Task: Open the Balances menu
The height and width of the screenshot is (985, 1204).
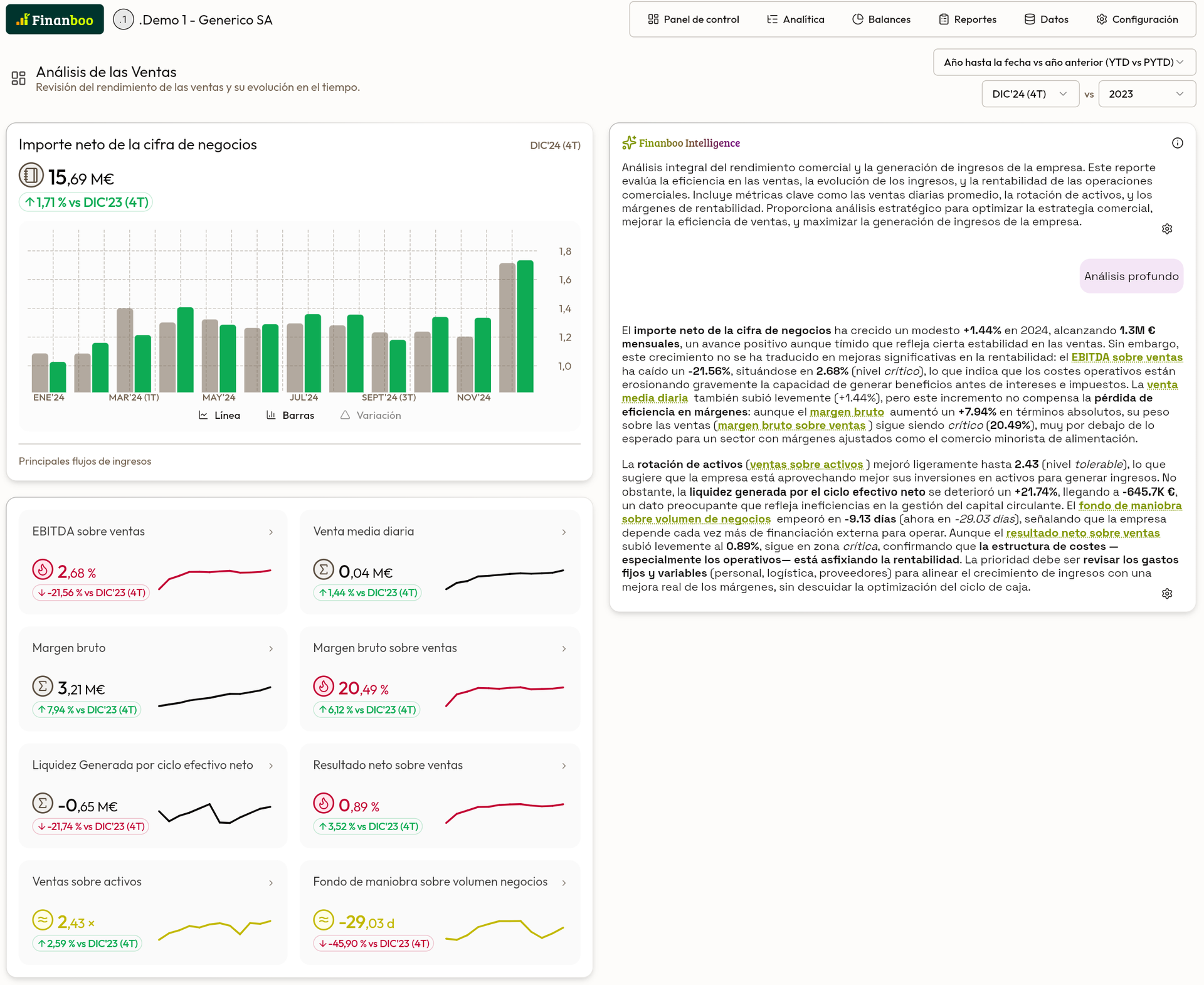Action: (881, 19)
